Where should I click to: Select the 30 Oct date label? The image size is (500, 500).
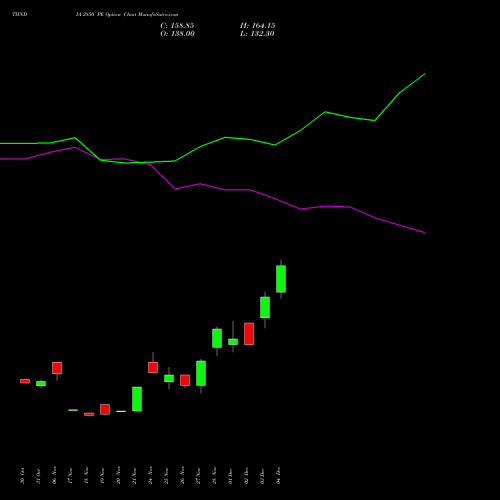click(x=22, y=476)
